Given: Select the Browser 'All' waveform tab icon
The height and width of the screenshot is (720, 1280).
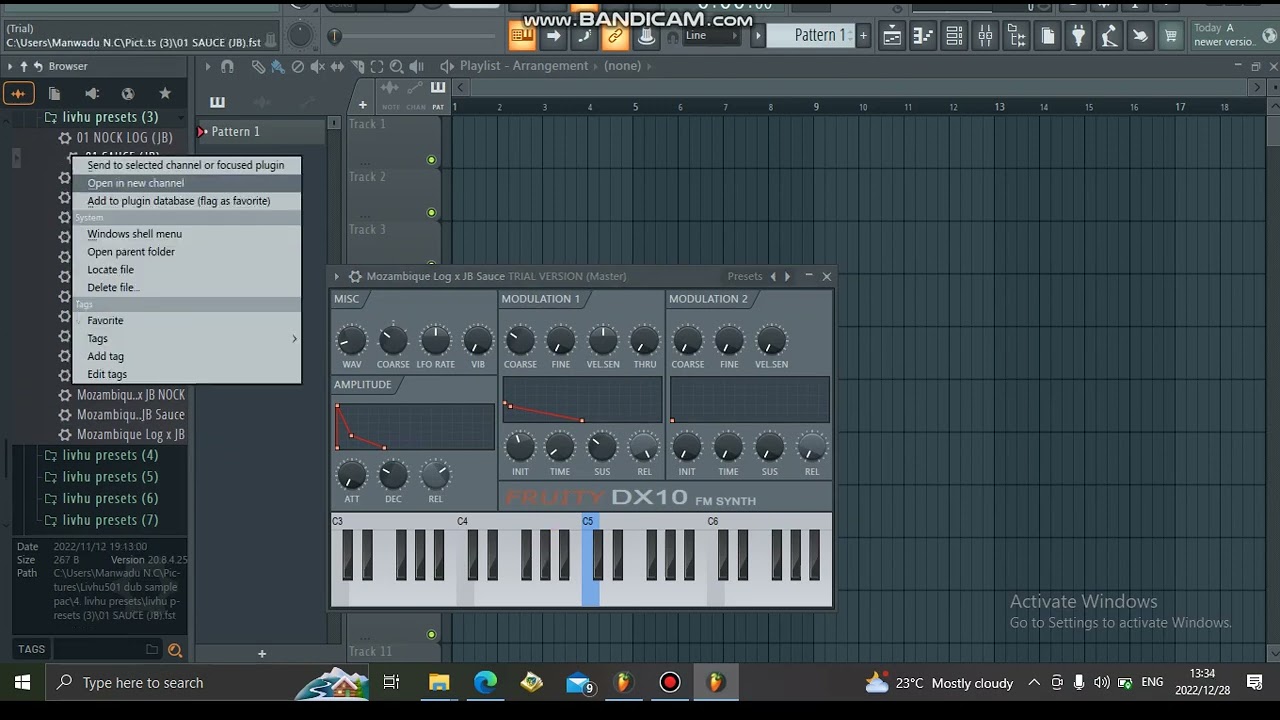Looking at the screenshot, I should (18, 93).
